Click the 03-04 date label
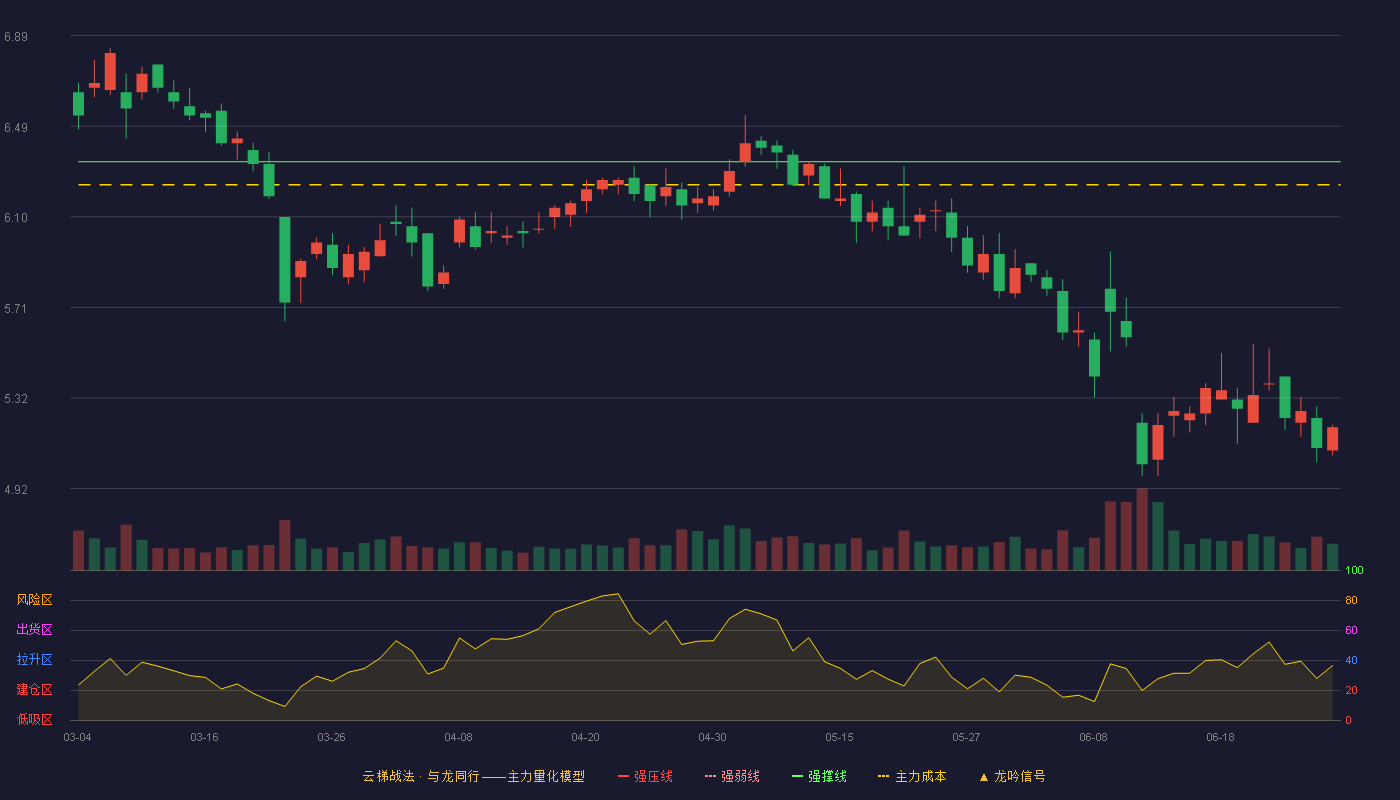This screenshot has height=800, width=1400. (77, 737)
